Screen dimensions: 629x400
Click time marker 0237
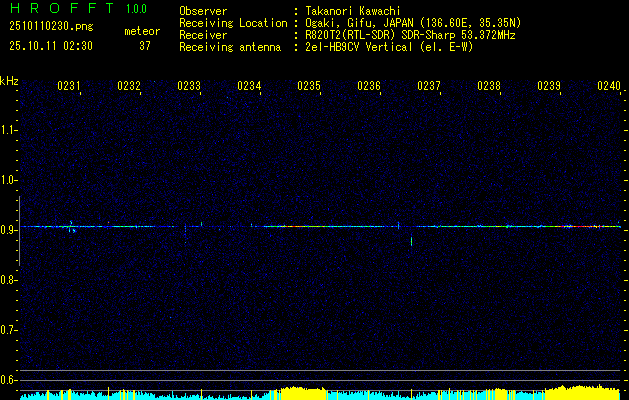428,86
